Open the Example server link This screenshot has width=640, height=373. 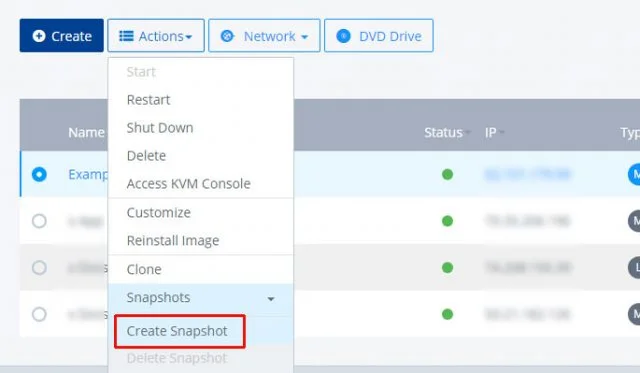click(x=88, y=175)
